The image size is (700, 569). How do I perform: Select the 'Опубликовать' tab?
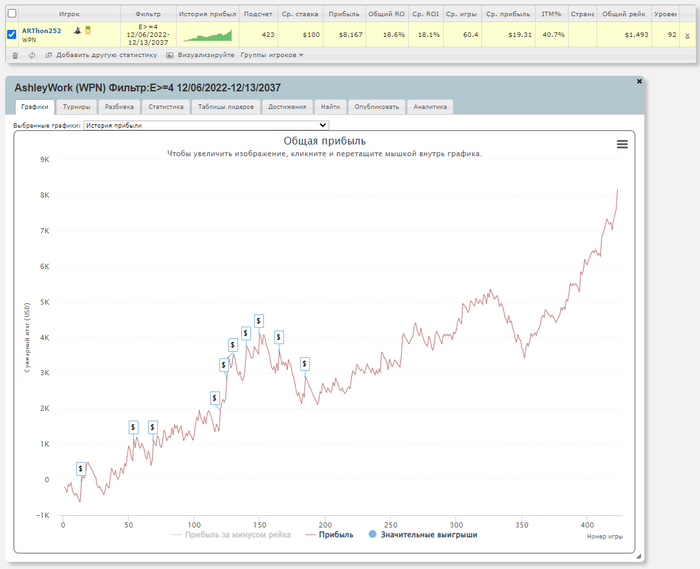[377, 107]
